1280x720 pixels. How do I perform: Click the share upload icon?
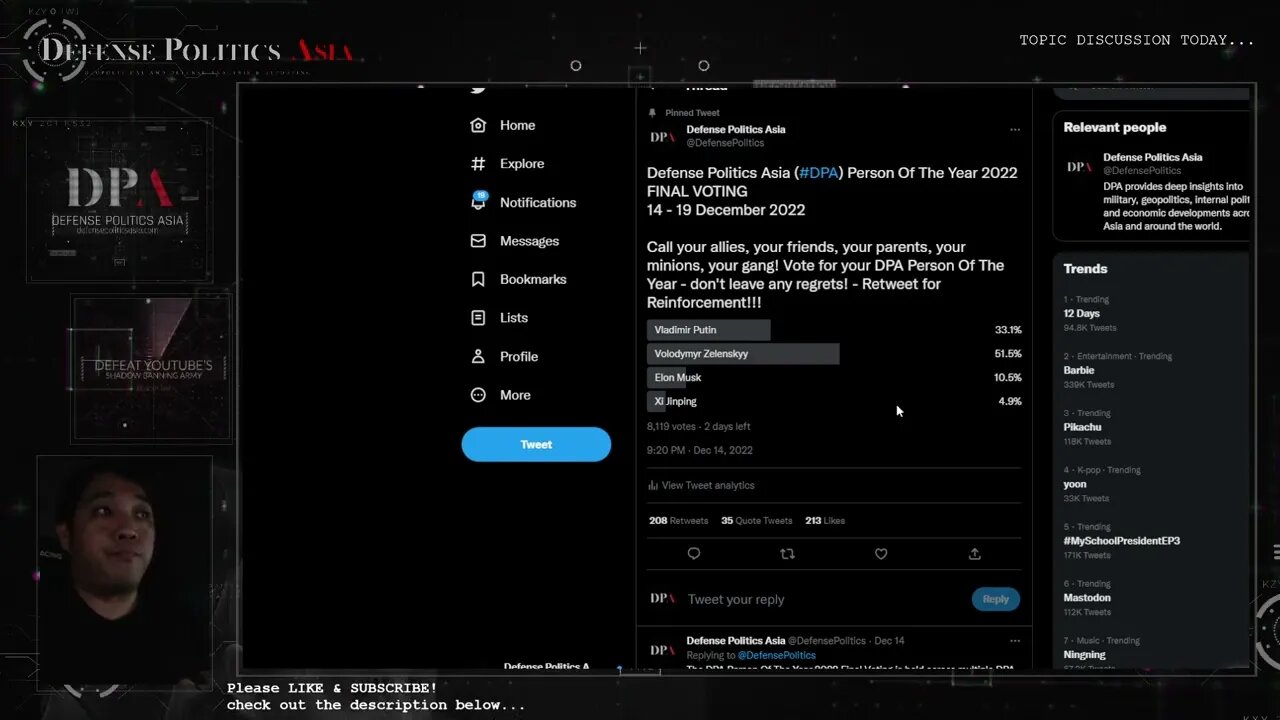[x=975, y=554]
